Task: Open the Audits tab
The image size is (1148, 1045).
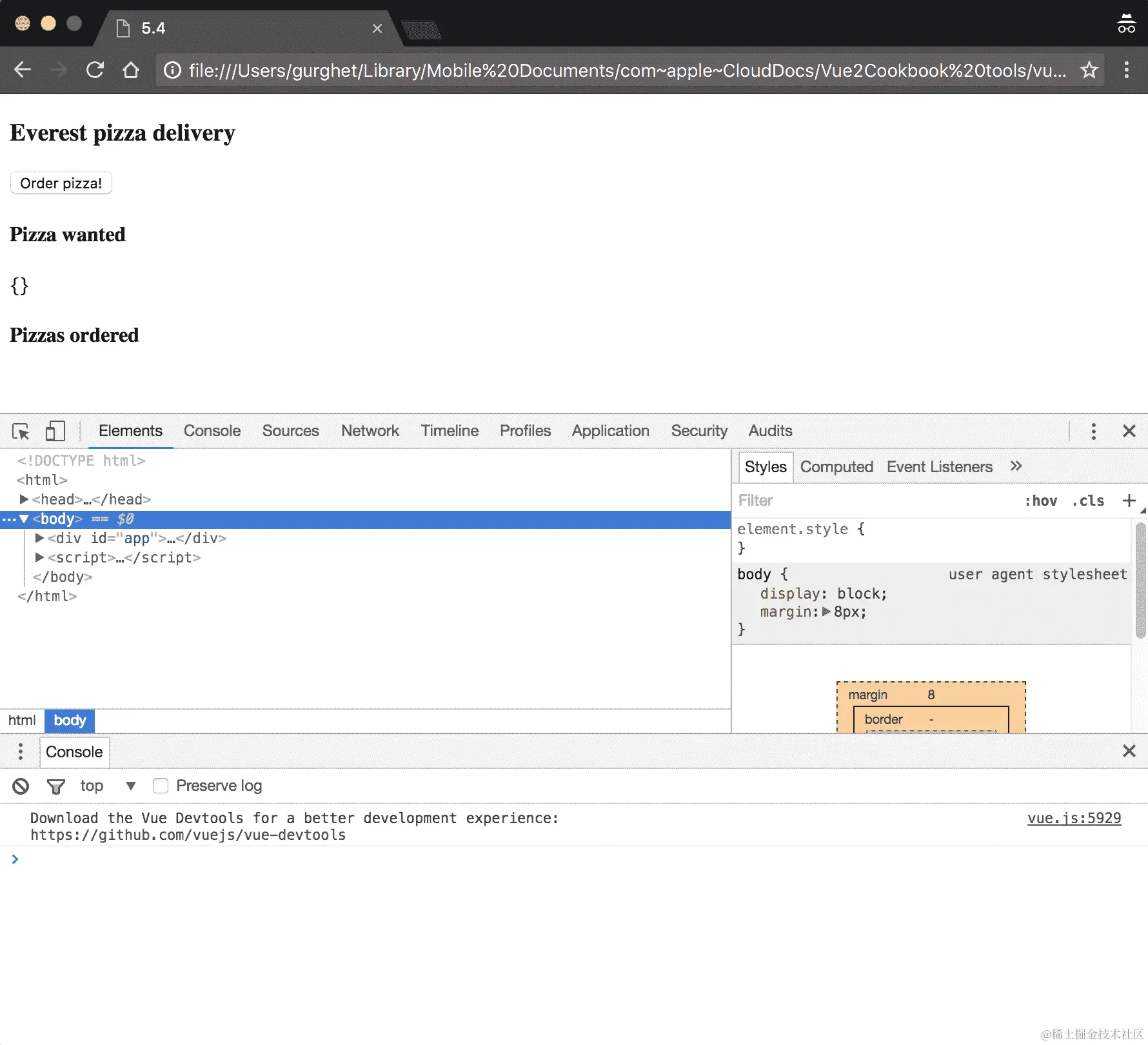Action: click(771, 431)
